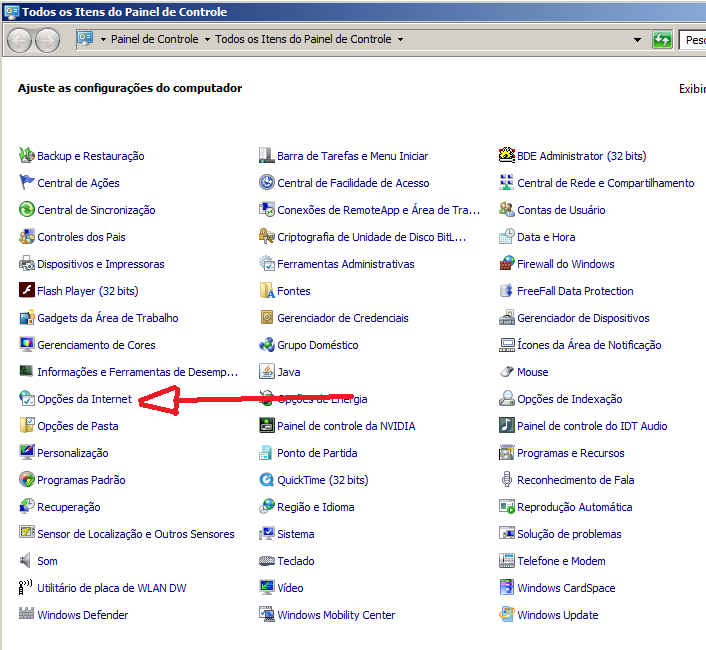706x650 pixels.
Task: Open the Grupo Doméstico link
Action: click(317, 345)
